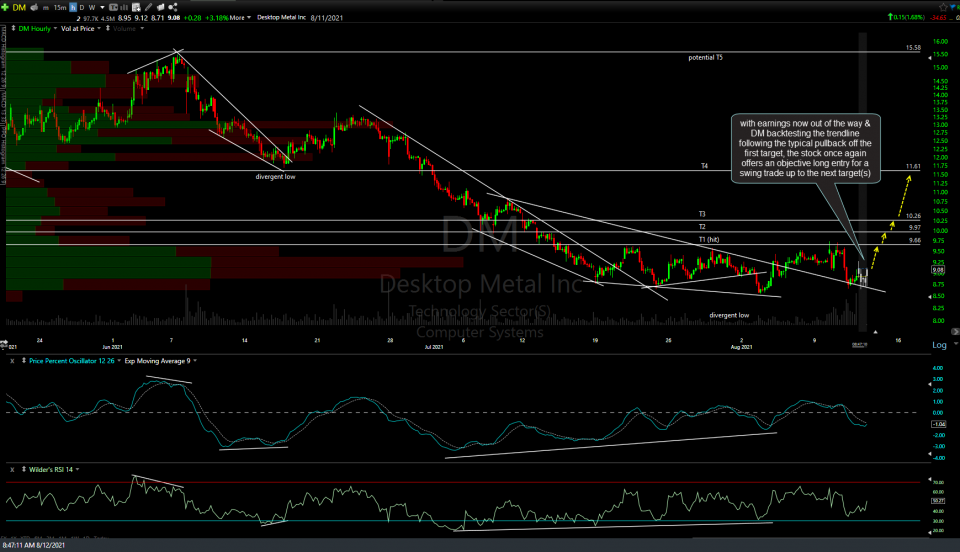Open the Volume indicator menu
Screen dimensions: 960x552
click(124, 28)
